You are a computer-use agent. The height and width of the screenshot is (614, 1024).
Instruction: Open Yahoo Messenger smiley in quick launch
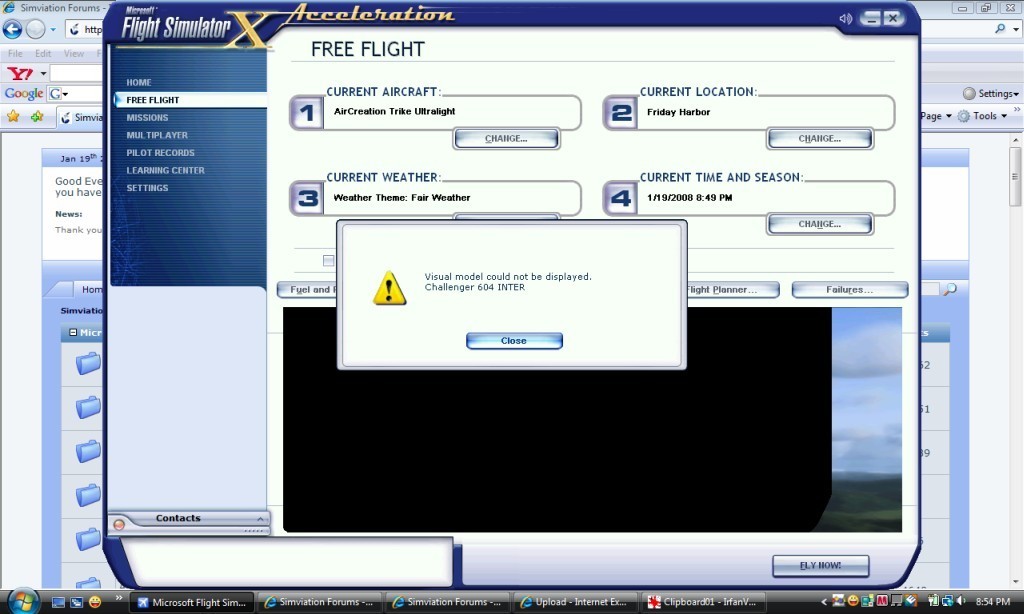(95, 602)
